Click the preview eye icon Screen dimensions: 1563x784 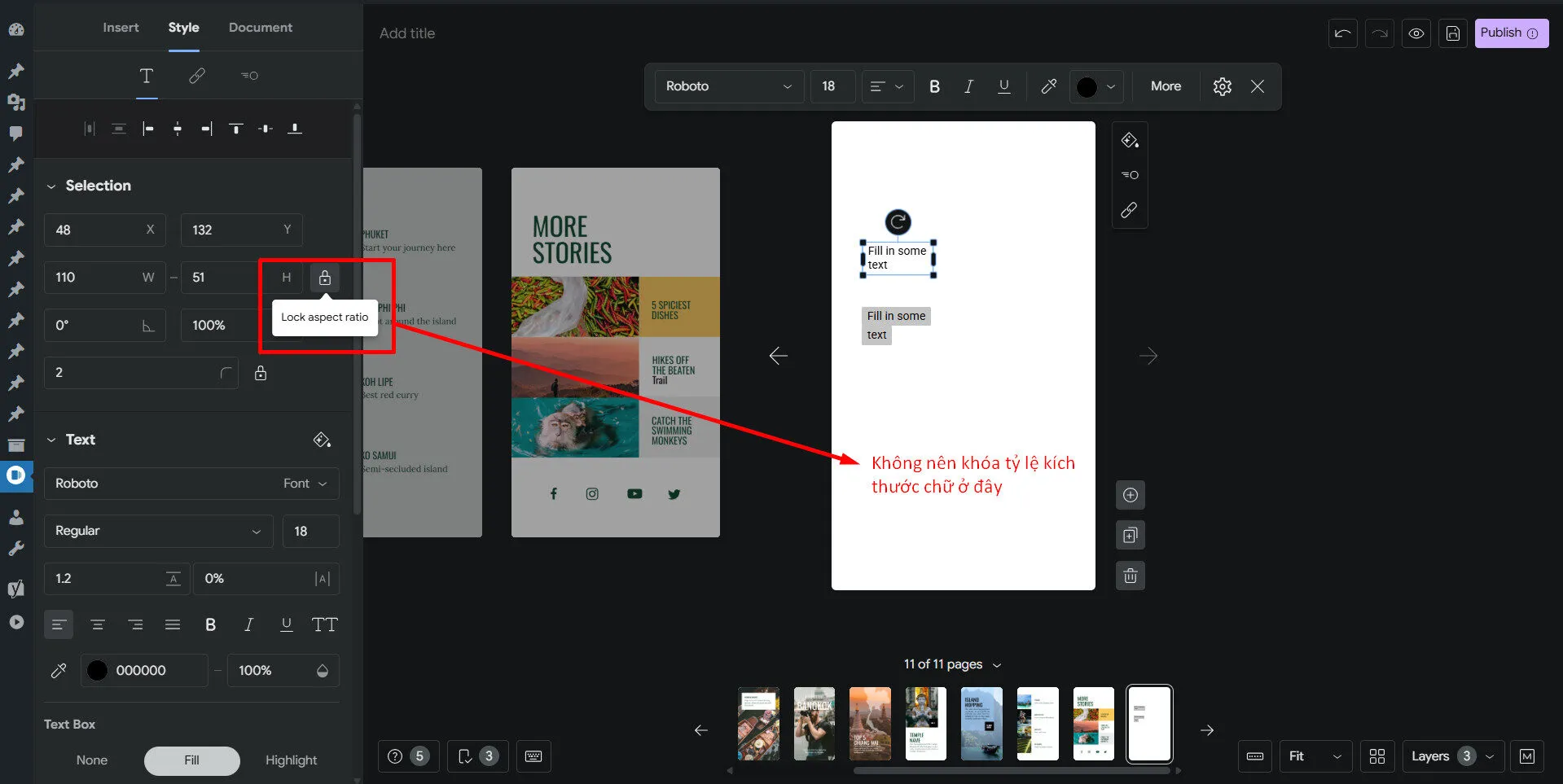tap(1416, 33)
